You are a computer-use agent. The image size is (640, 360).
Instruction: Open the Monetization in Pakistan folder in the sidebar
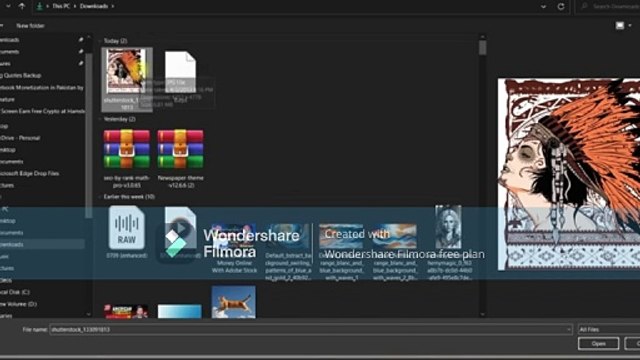pyautogui.click(x=42, y=87)
